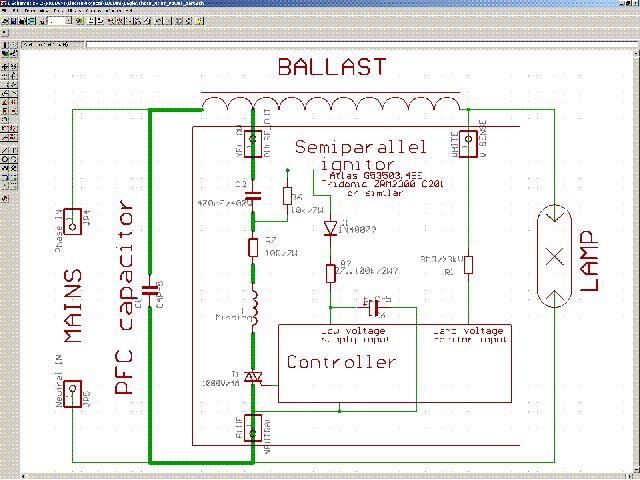Image resolution: width=640 pixels, height=480 pixels.
Task: Click the ERC tool icon
Action: [5, 198]
